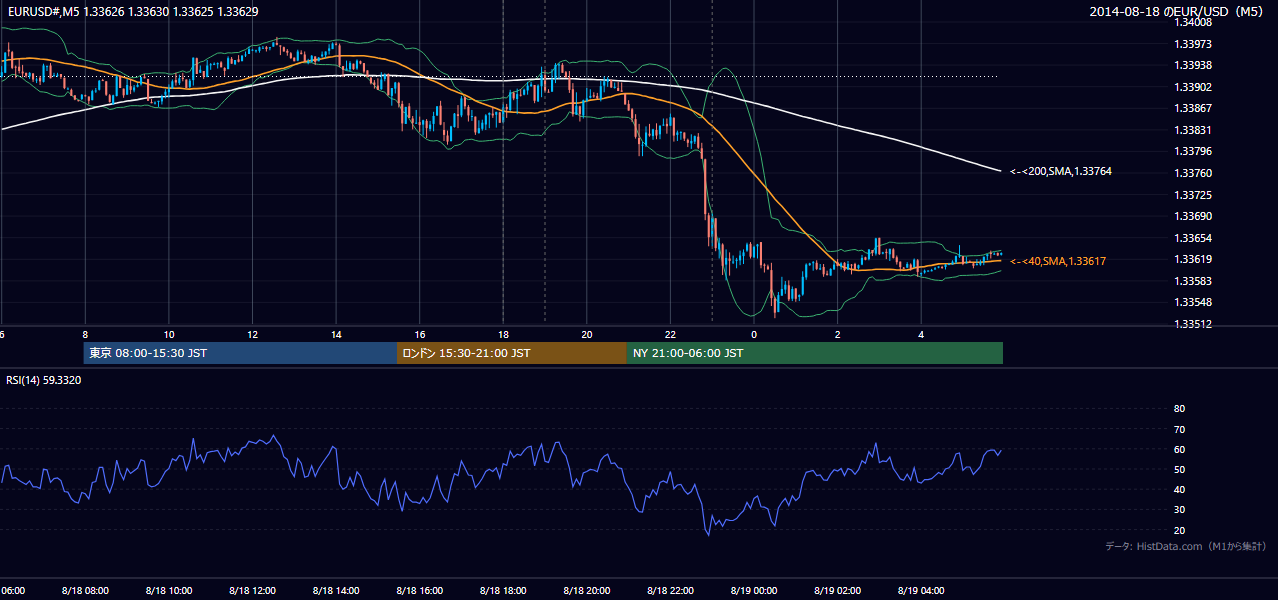This screenshot has height=600, width=1278.
Task: Select the '<-<200,SMA,1.33764' moving average label
Action: pos(1061,172)
